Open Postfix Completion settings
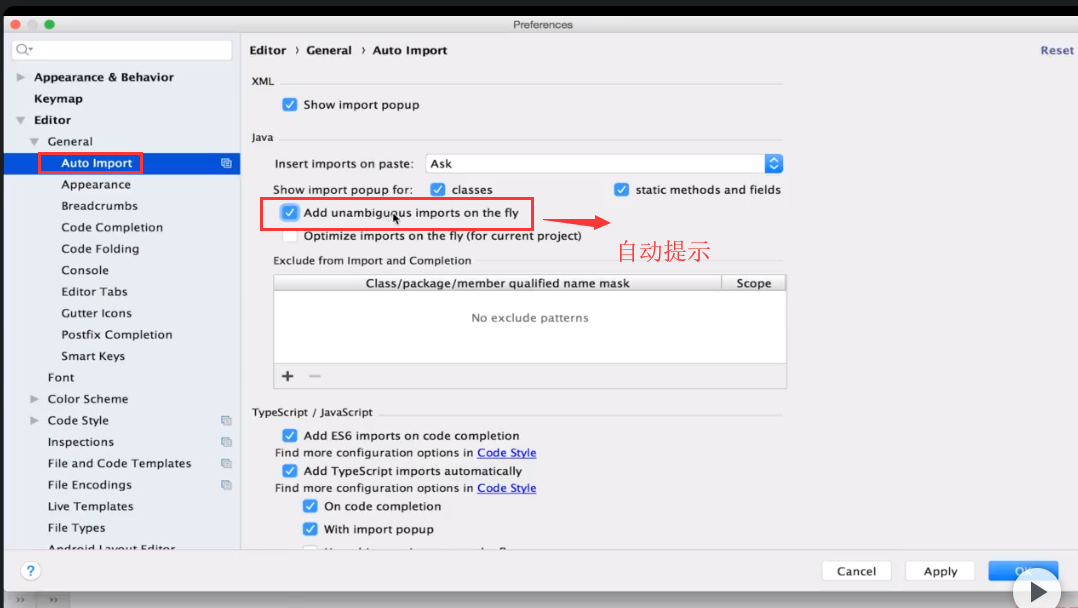 pyautogui.click(x=117, y=334)
